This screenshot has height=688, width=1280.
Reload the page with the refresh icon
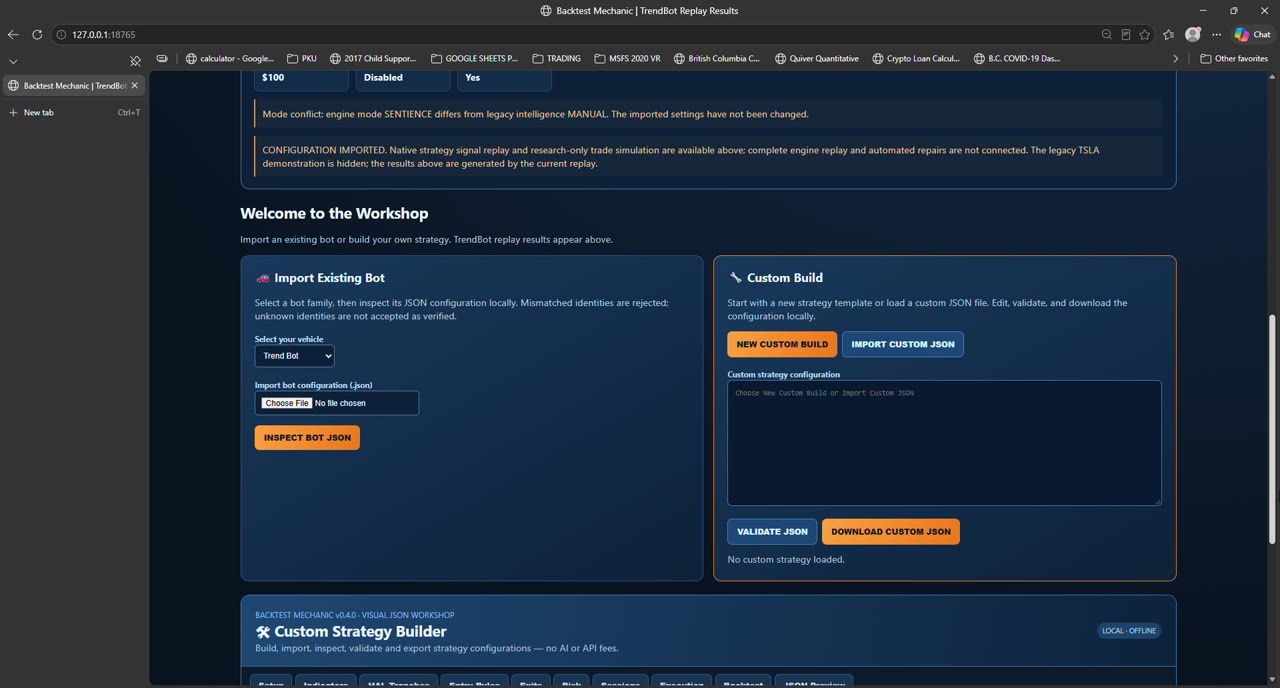click(x=37, y=34)
